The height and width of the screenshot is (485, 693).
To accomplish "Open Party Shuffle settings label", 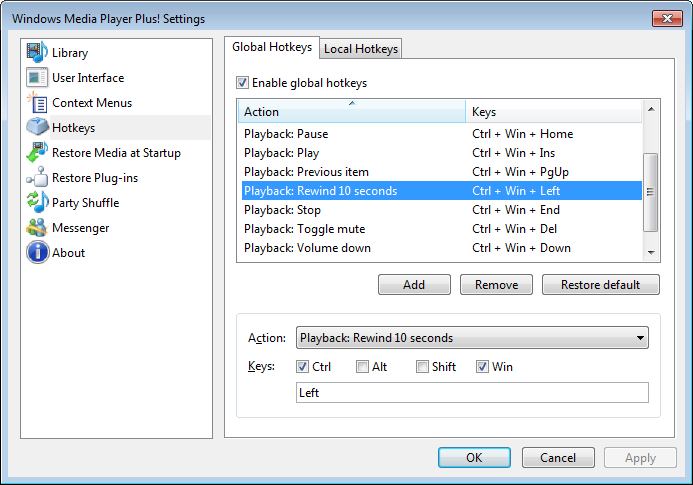I will pos(85,203).
